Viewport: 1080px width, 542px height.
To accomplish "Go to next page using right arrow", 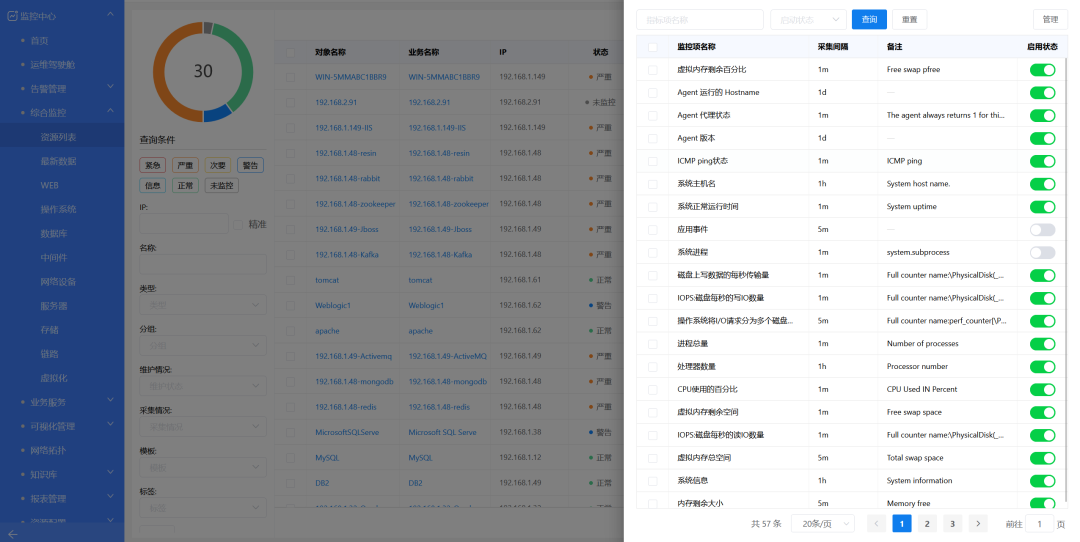I will coord(978,523).
